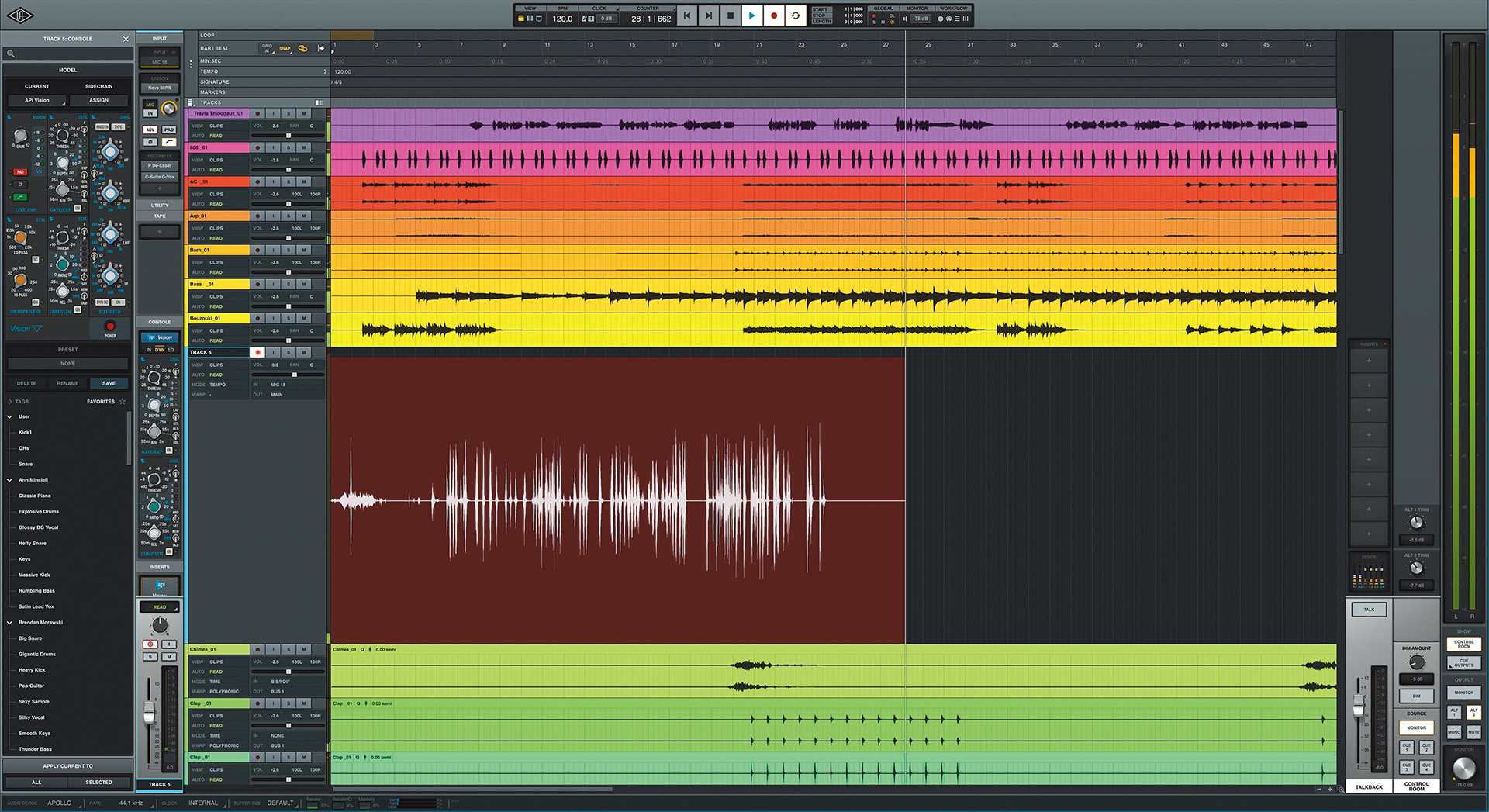The width and height of the screenshot is (1489, 812).
Task: Click the Talk talkback button
Action: (1369, 610)
